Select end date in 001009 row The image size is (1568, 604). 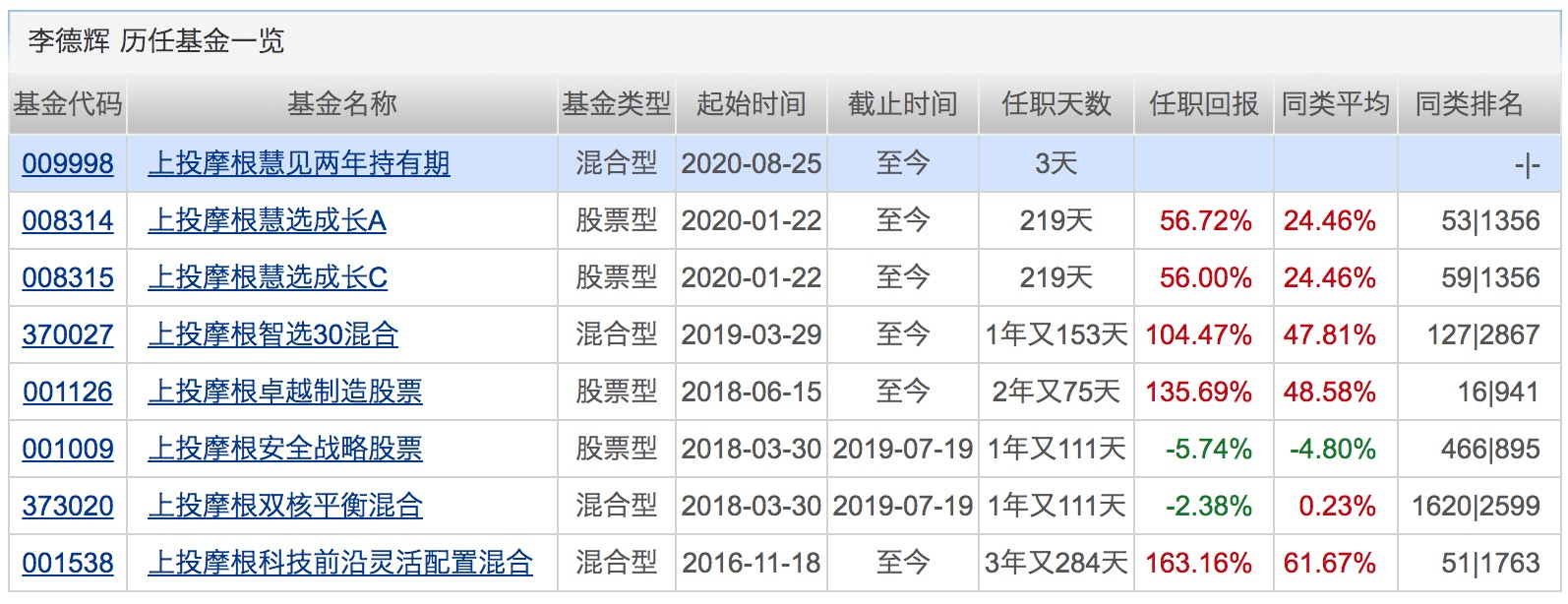click(x=903, y=449)
